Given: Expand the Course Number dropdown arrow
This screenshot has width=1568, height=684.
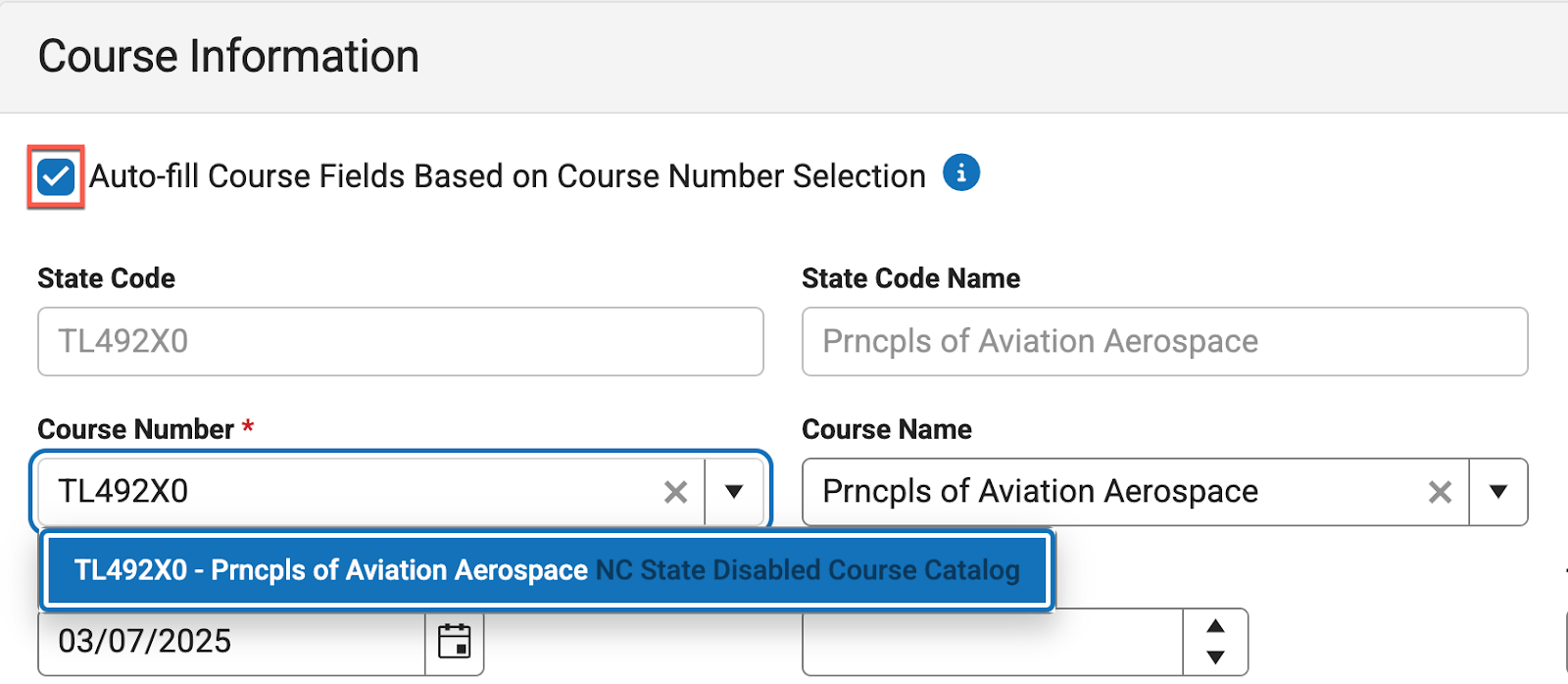Looking at the screenshot, I should point(734,492).
